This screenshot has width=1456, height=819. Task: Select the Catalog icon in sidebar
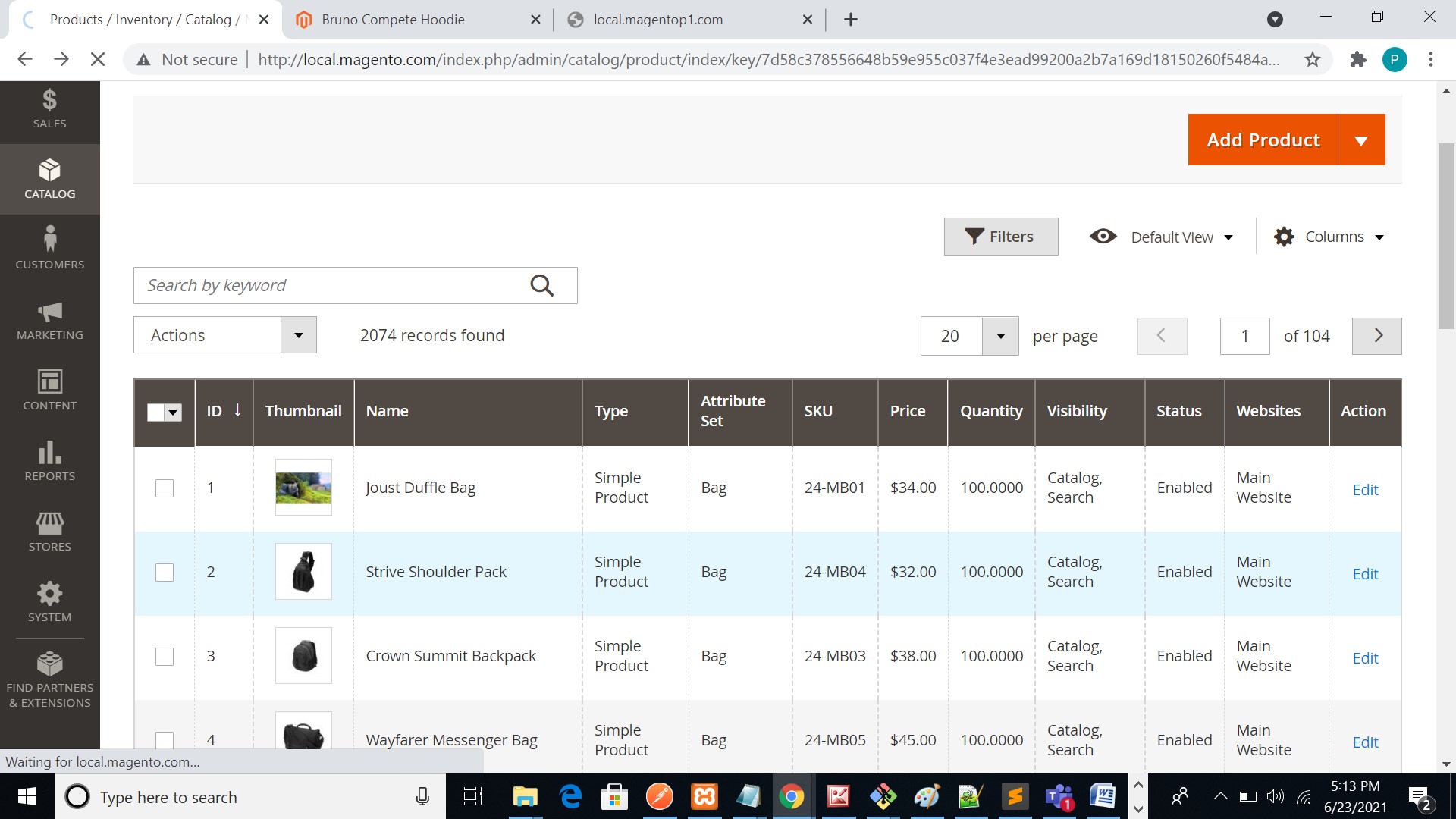[x=49, y=179]
